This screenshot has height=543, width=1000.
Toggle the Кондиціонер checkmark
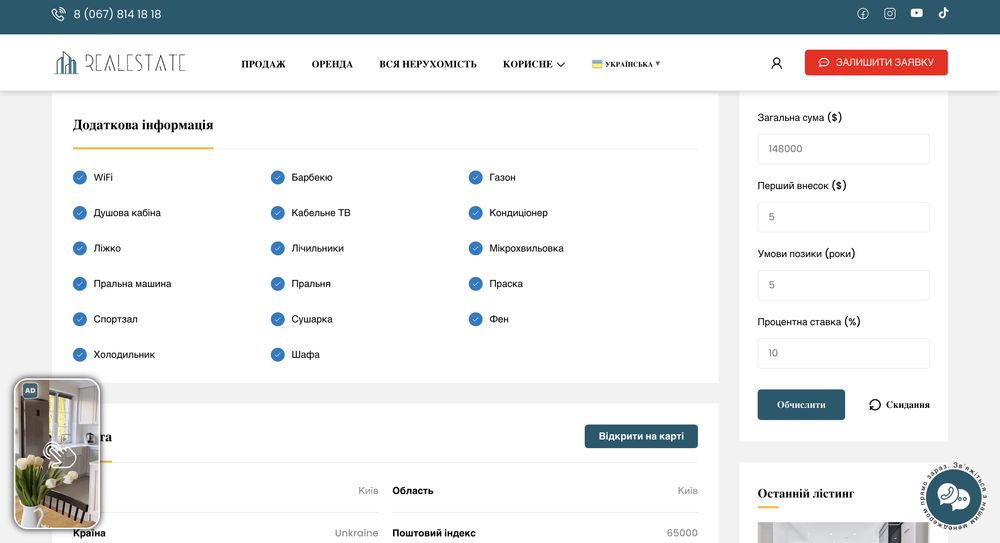476,213
